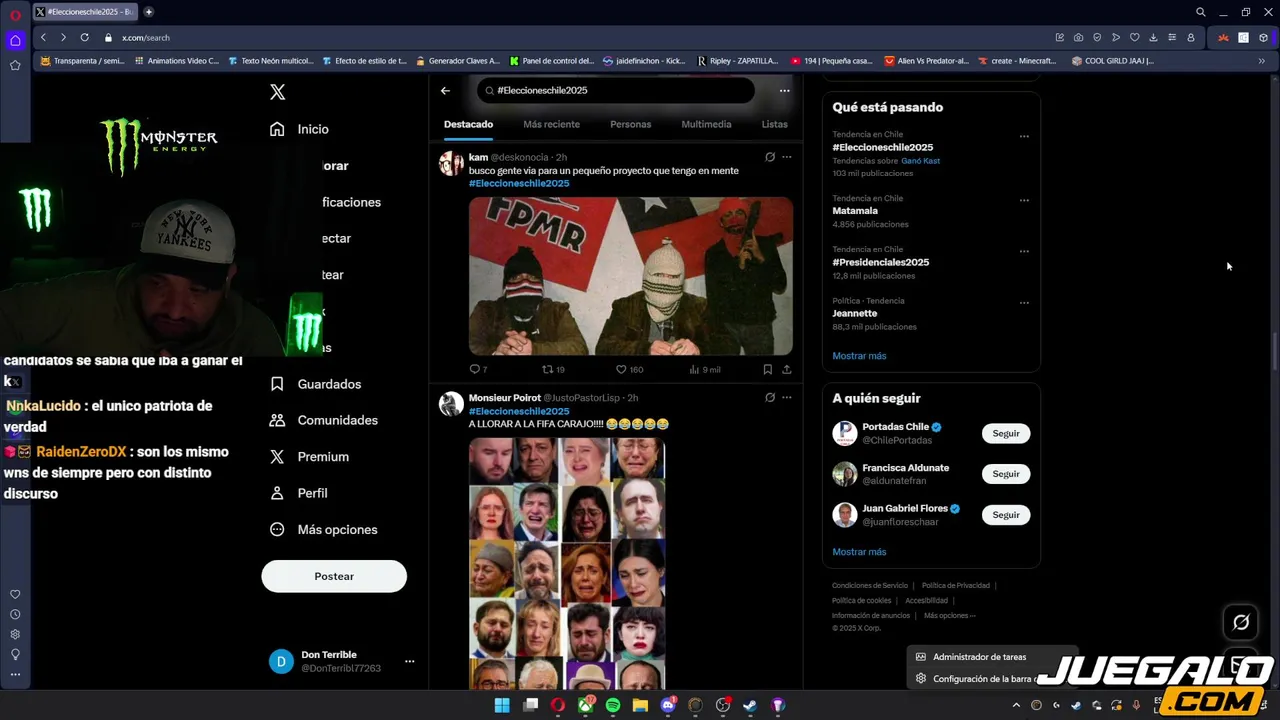Image resolution: width=1280 pixels, height=720 pixels.
Task: Reload the page in browser toolbar
Action: (x=84, y=37)
